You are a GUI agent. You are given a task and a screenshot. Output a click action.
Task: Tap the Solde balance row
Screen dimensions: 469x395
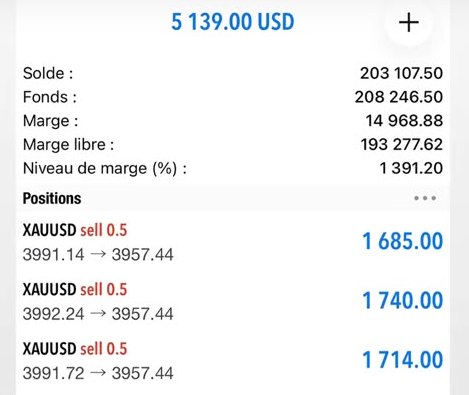[233, 73]
